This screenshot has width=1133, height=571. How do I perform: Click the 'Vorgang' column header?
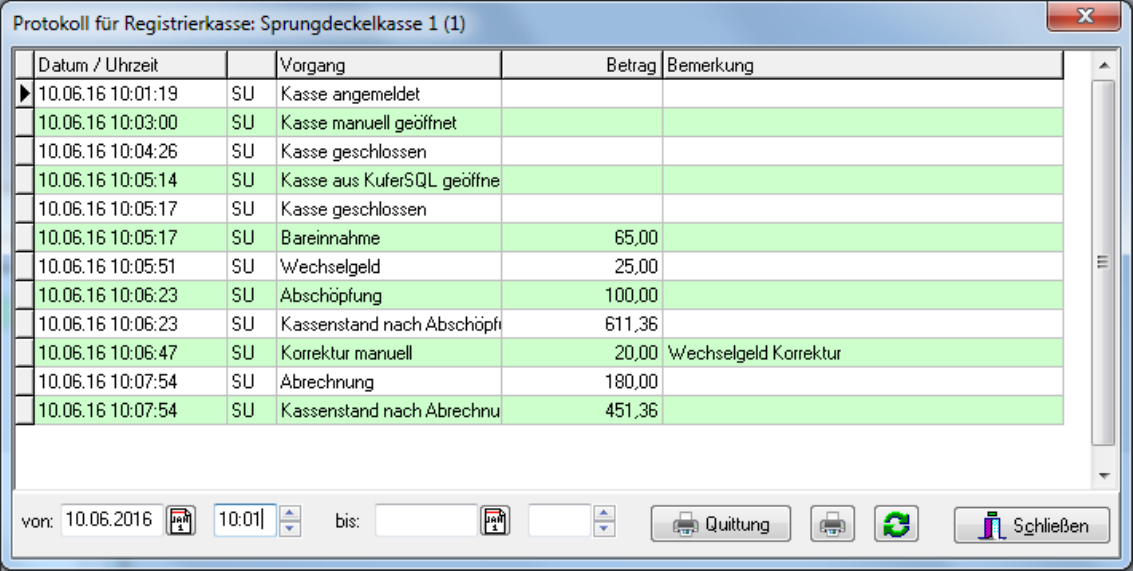389,65
